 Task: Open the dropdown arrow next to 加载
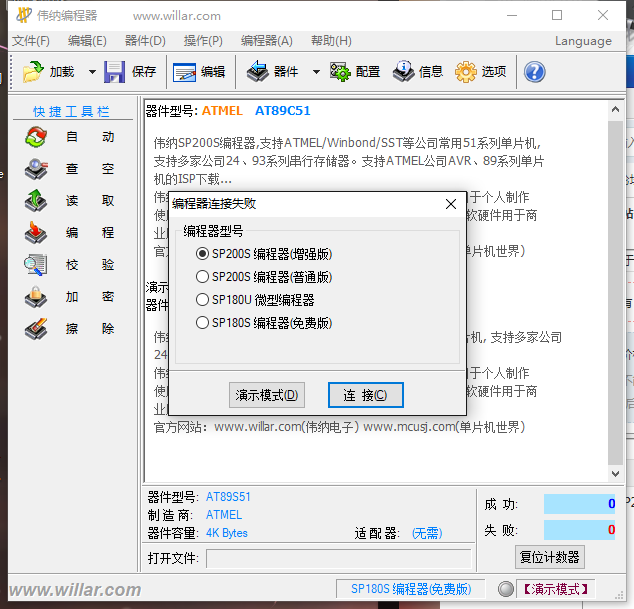92,72
